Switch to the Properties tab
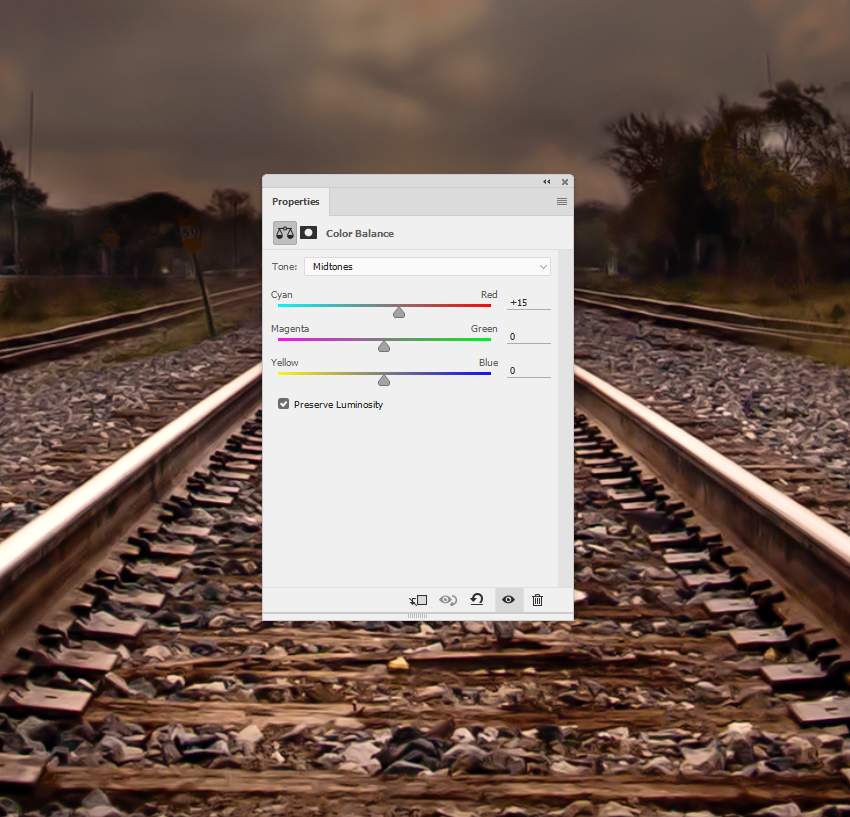Viewport: 850px width, 817px height. pos(296,202)
